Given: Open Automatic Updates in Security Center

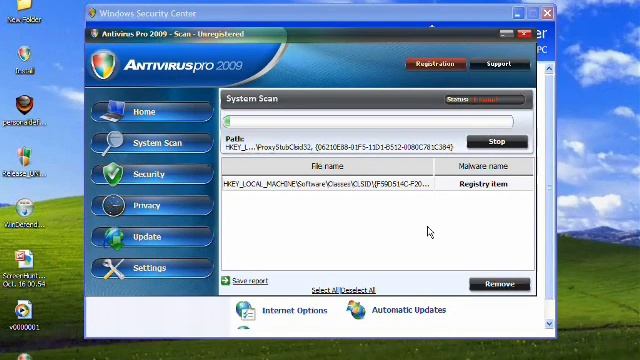Looking at the screenshot, I should [x=409, y=310].
